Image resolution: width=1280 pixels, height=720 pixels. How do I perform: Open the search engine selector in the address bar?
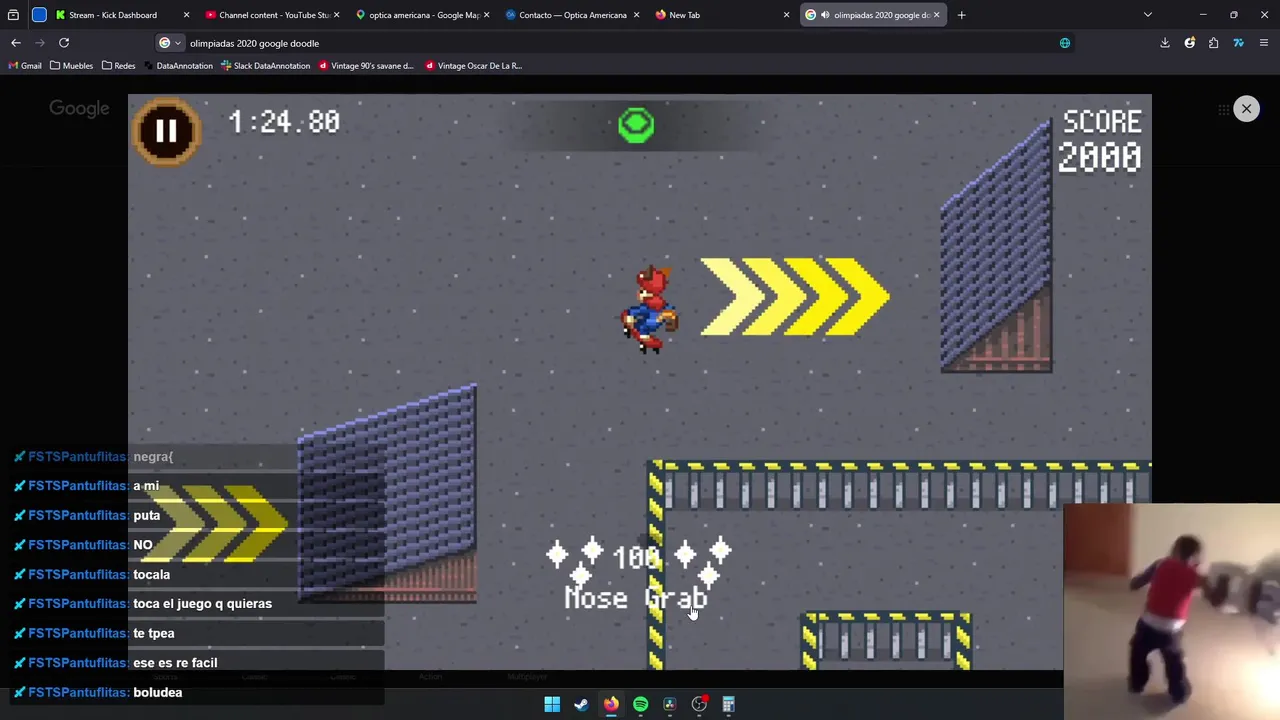pos(170,43)
